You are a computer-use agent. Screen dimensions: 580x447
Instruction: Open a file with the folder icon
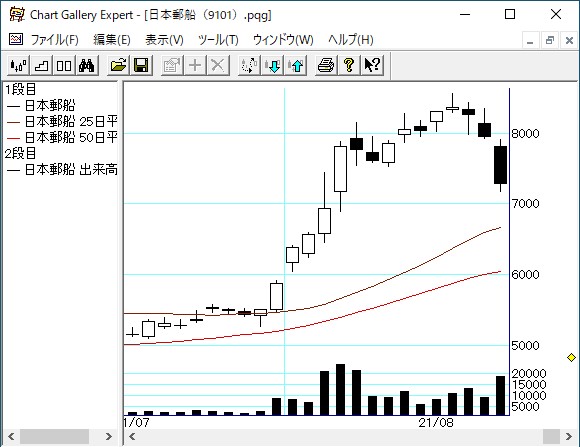[118, 65]
